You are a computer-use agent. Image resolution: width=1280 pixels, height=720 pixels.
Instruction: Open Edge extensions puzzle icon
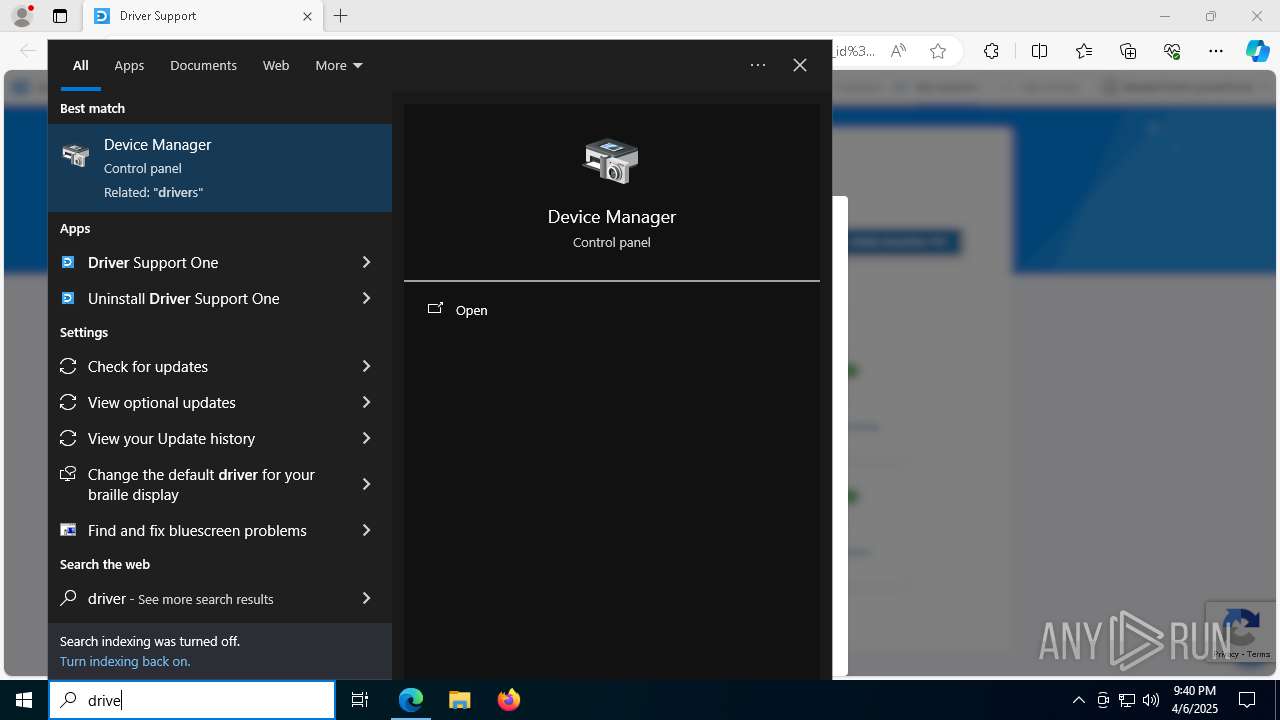[991, 51]
